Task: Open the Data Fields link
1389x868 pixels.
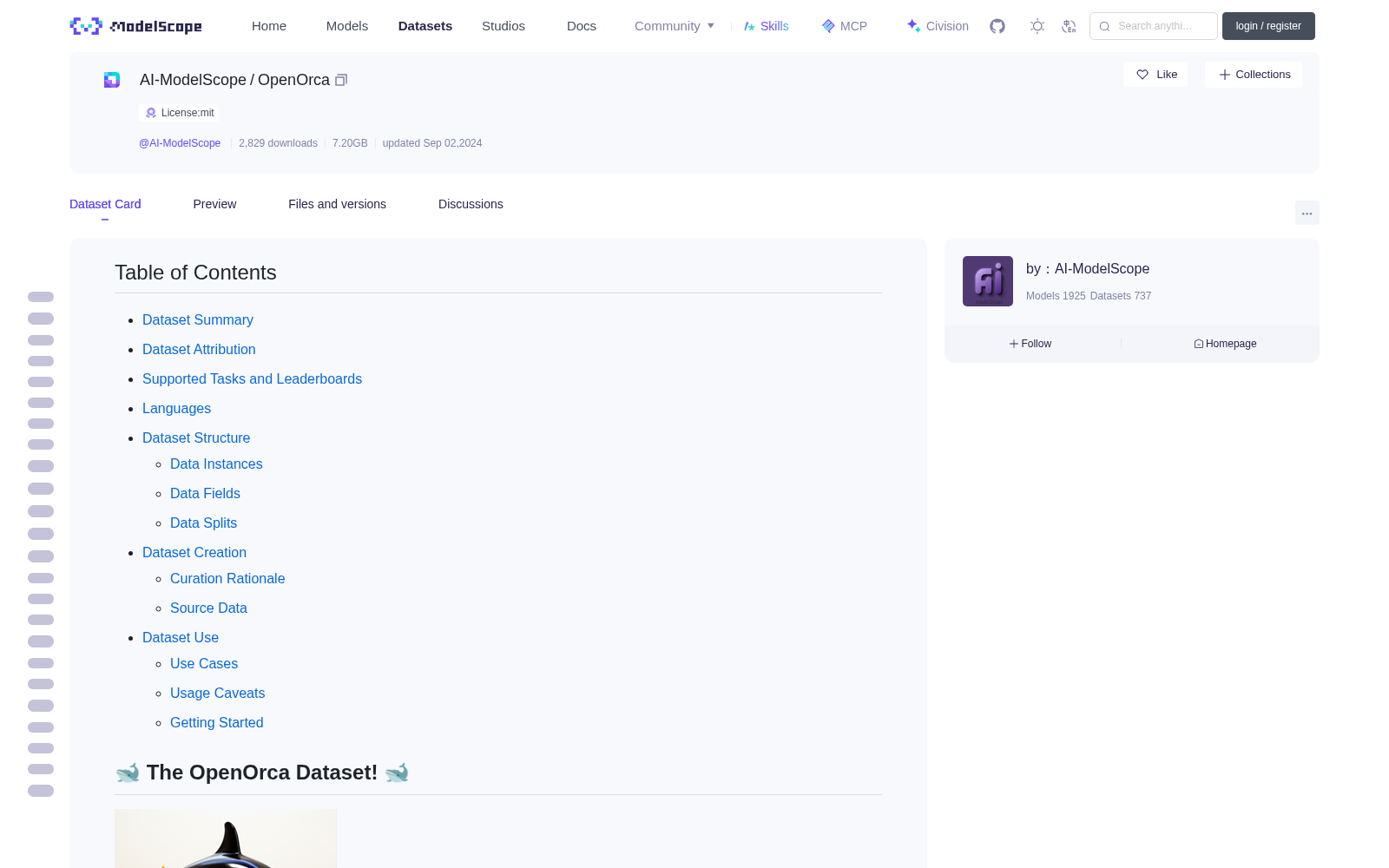Action: pos(205,494)
